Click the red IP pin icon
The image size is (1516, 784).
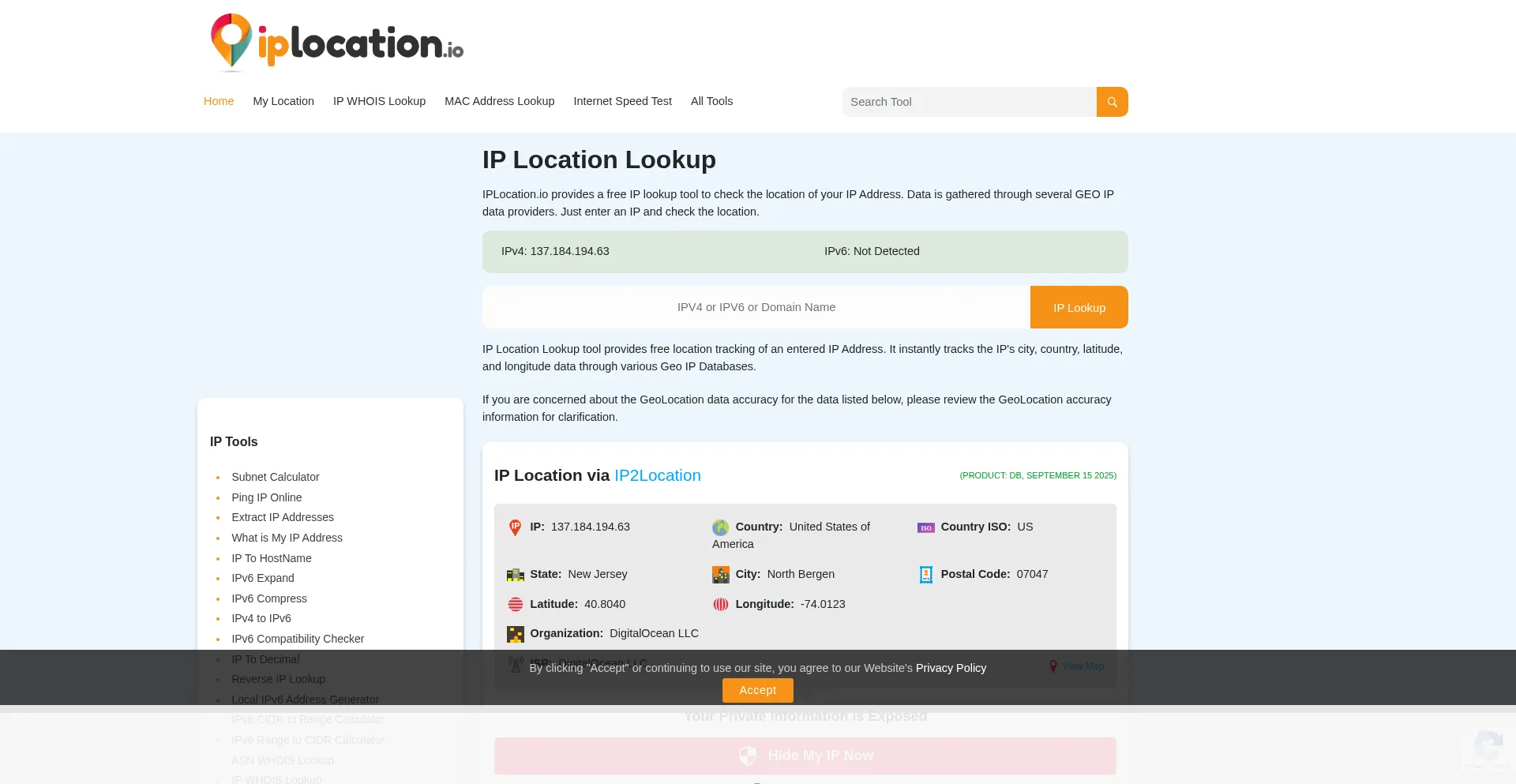click(x=515, y=527)
